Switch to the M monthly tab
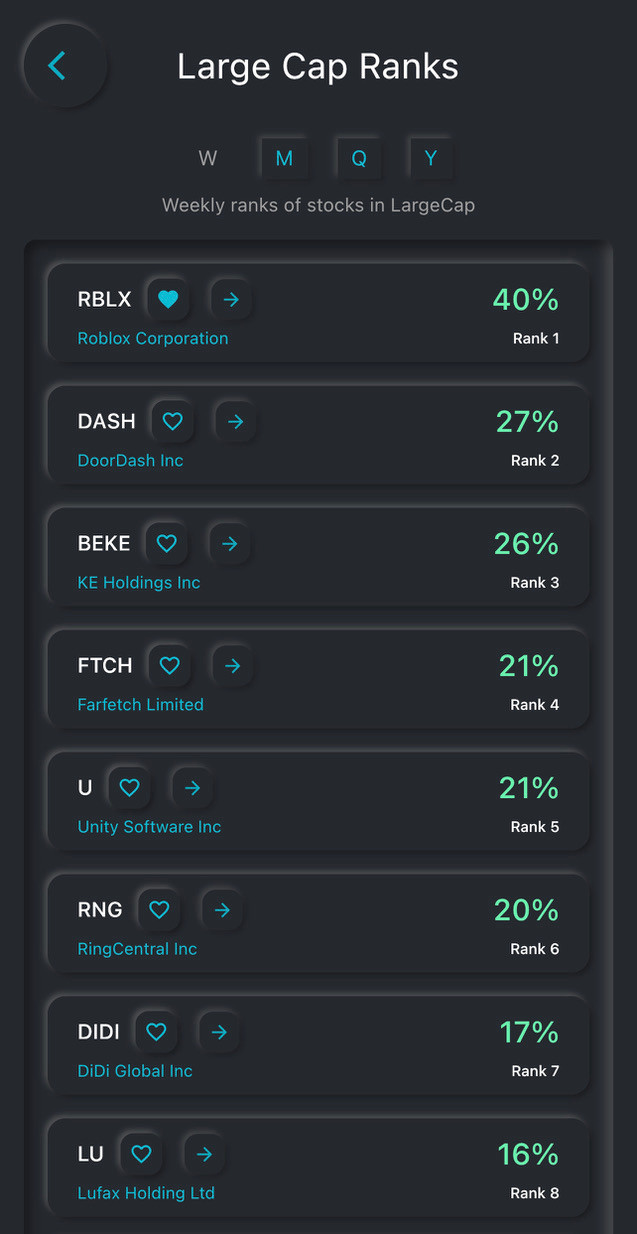The height and width of the screenshot is (1234, 637). 284,158
